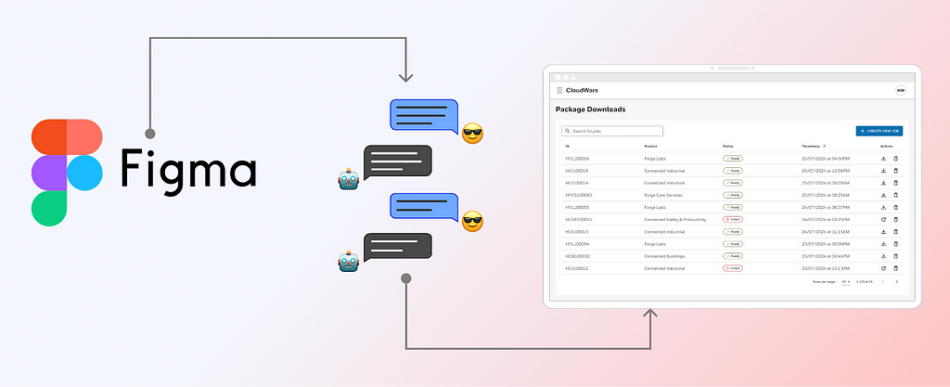The image size is (950, 387).
Task: Click the user avatar in CloudWare header
Action: coord(900,90)
